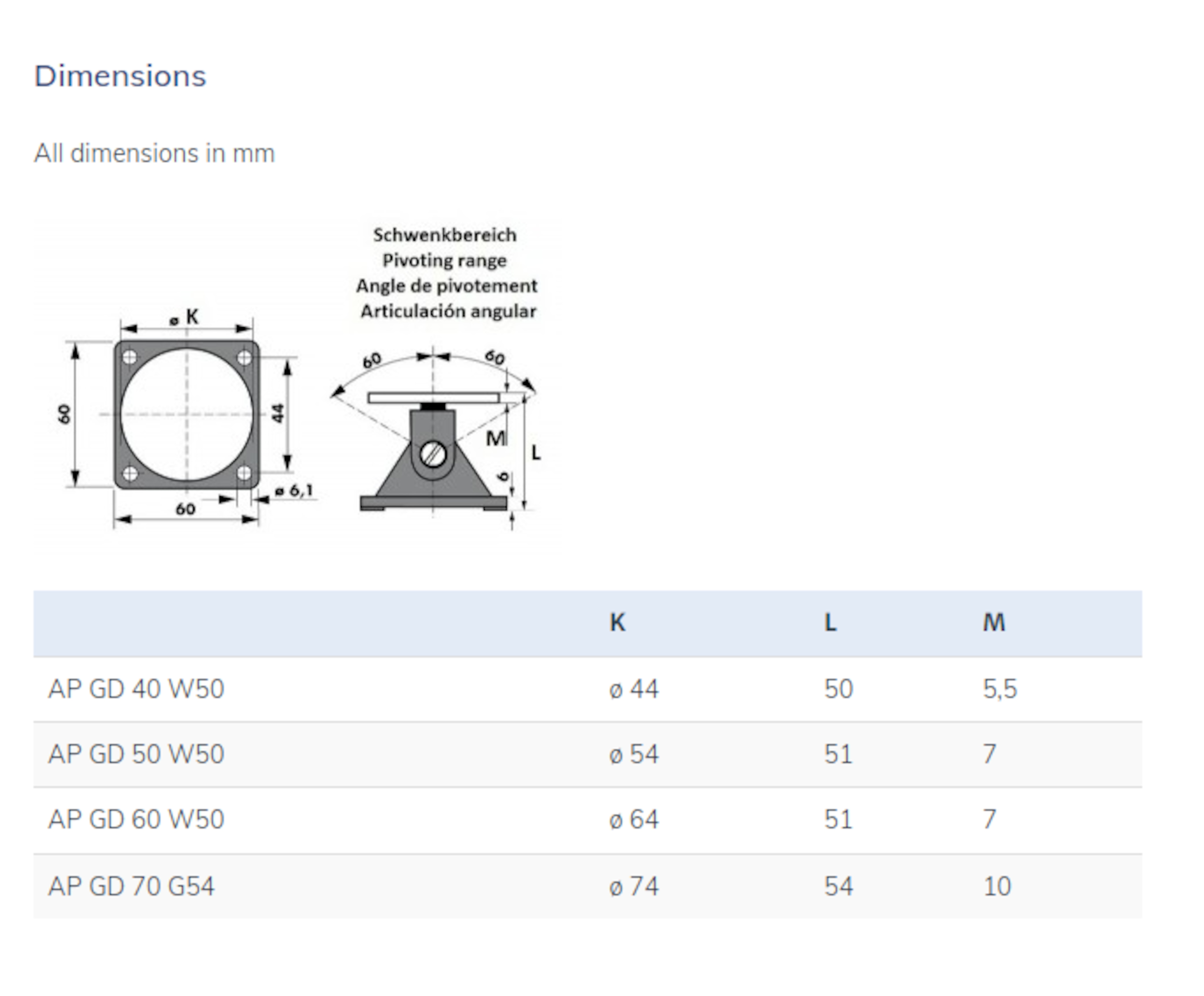The height and width of the screenshot is (996, 1204).
Task: Select the AP GD 70 G54 row
Action: point(588,886)
